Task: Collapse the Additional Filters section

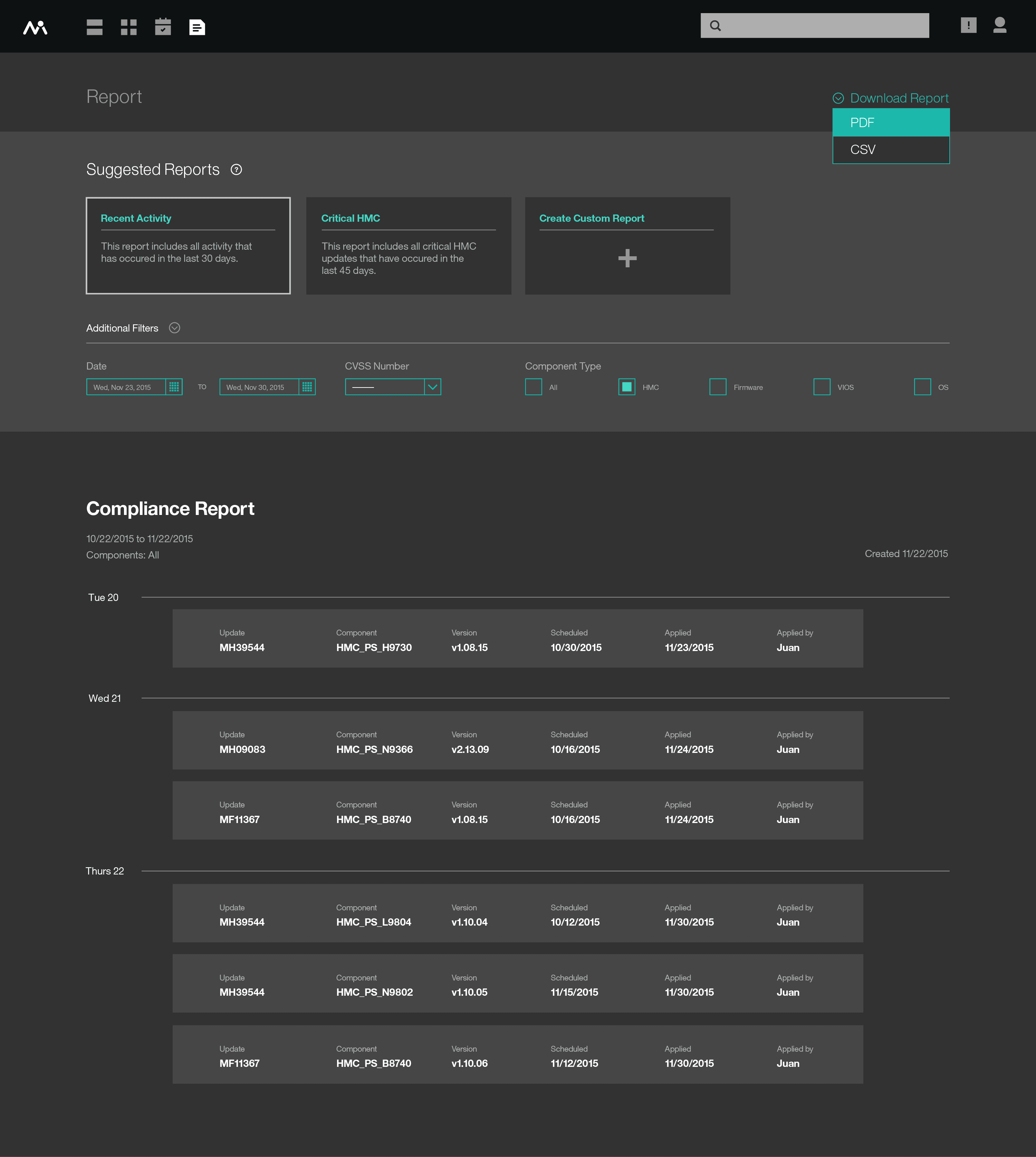Action: (x=175, y=328)
